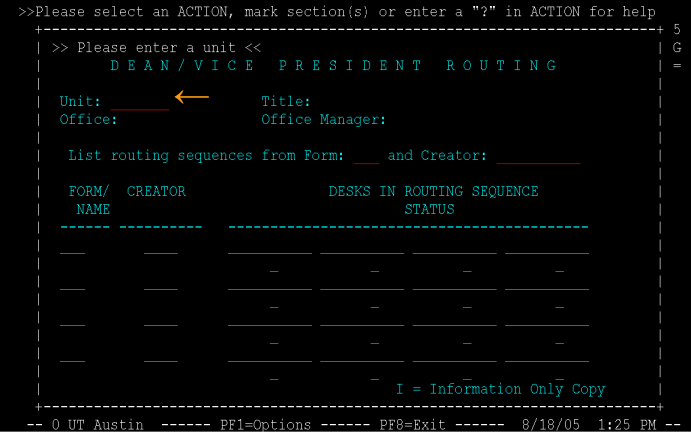The image size is (691, 433).
Task: Click the Unit input field
Action: [x=140, y=102]
